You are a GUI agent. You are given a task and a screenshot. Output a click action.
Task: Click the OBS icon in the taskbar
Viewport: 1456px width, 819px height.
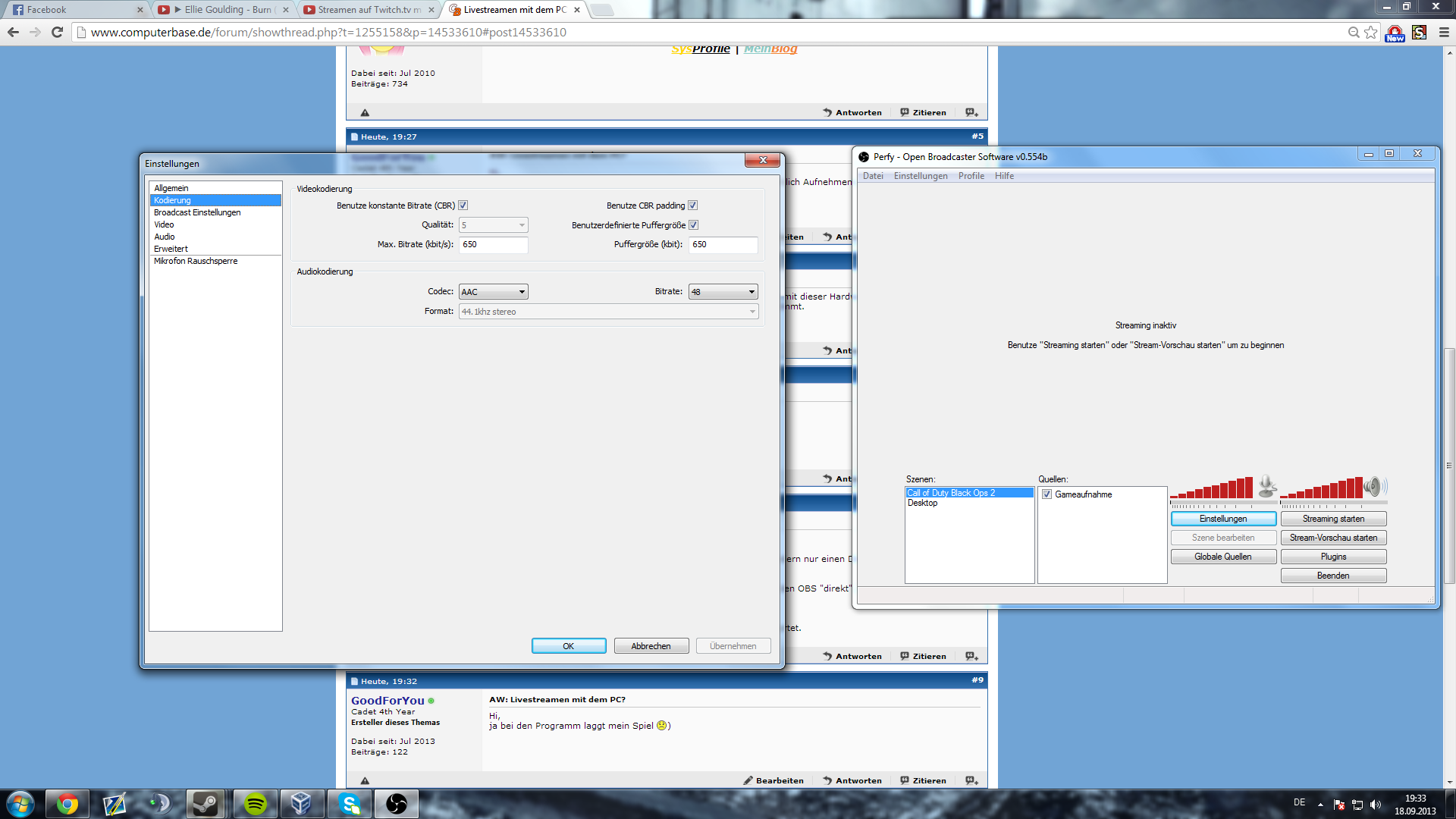point(396,804)
